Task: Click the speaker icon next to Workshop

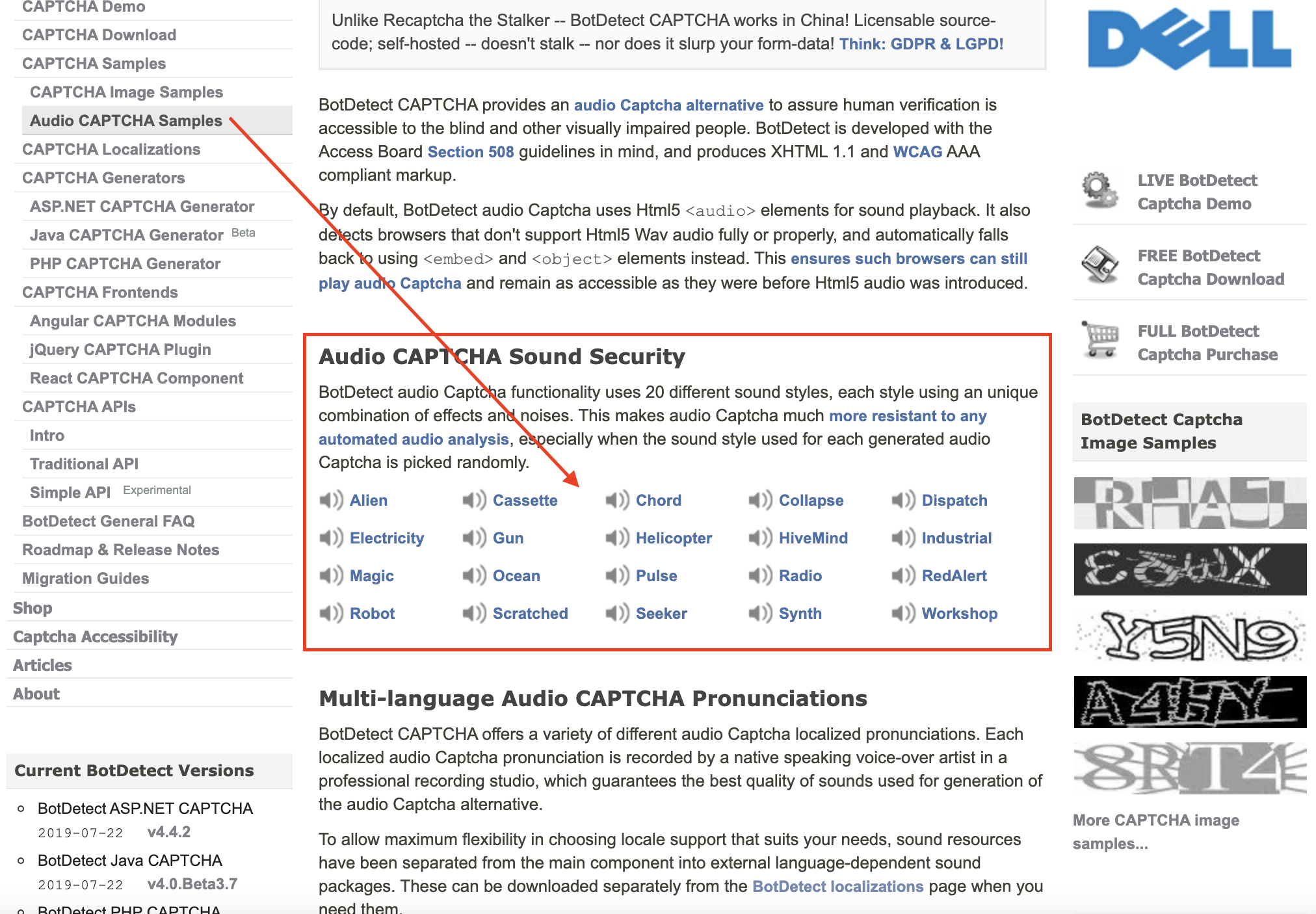Action: click(903, 614)
